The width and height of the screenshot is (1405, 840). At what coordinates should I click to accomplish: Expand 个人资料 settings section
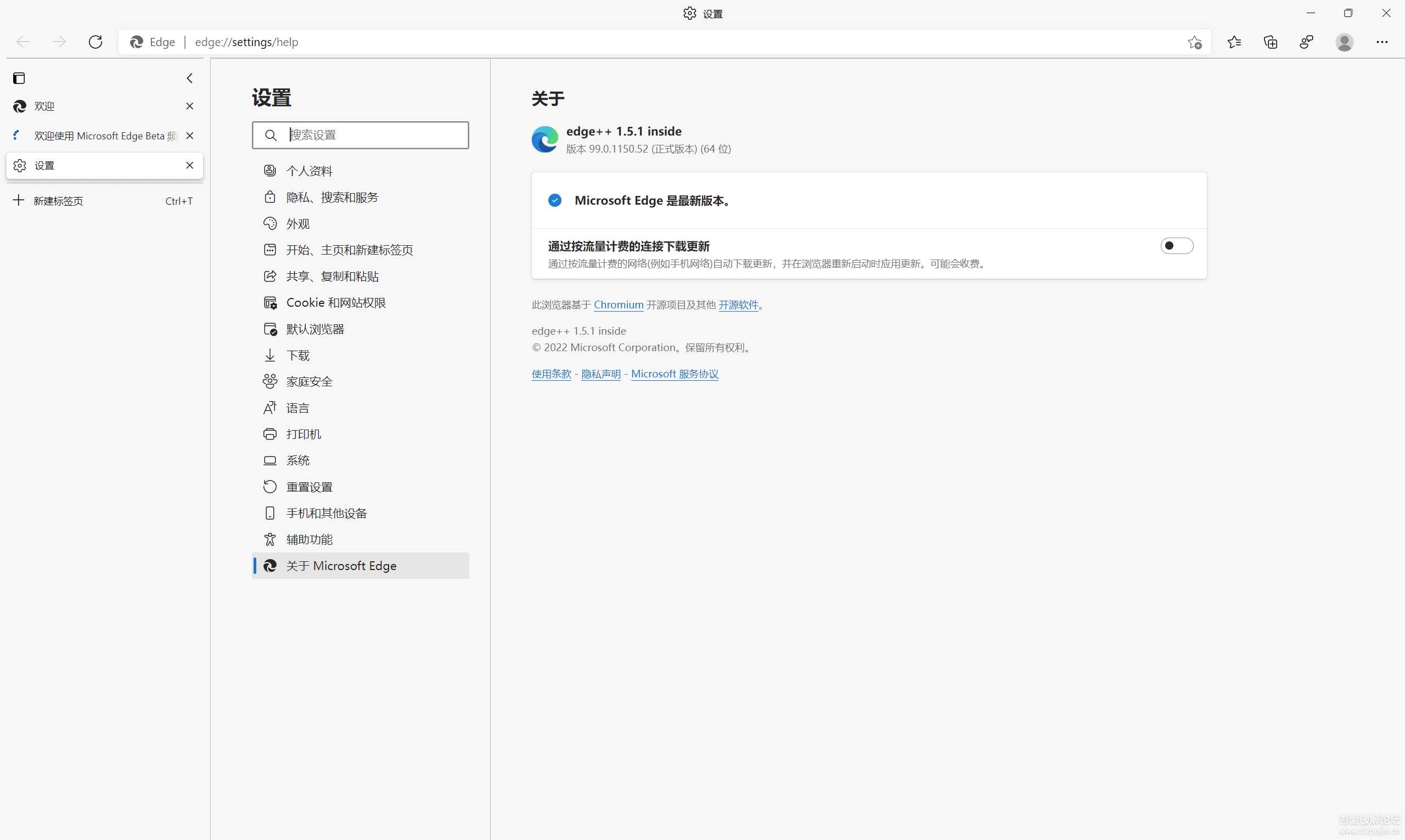point(308,170)
